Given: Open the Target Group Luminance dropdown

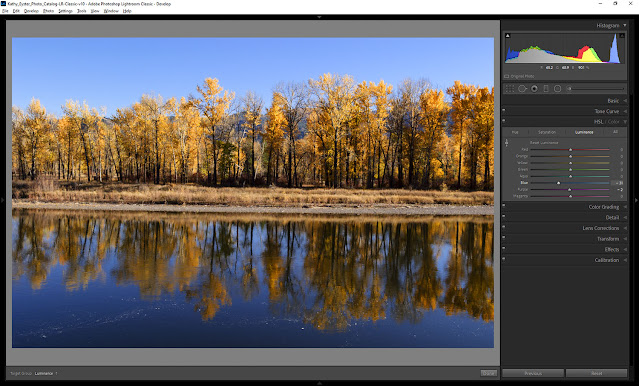Looking at the screenshot, I should (x=46, y=373).
